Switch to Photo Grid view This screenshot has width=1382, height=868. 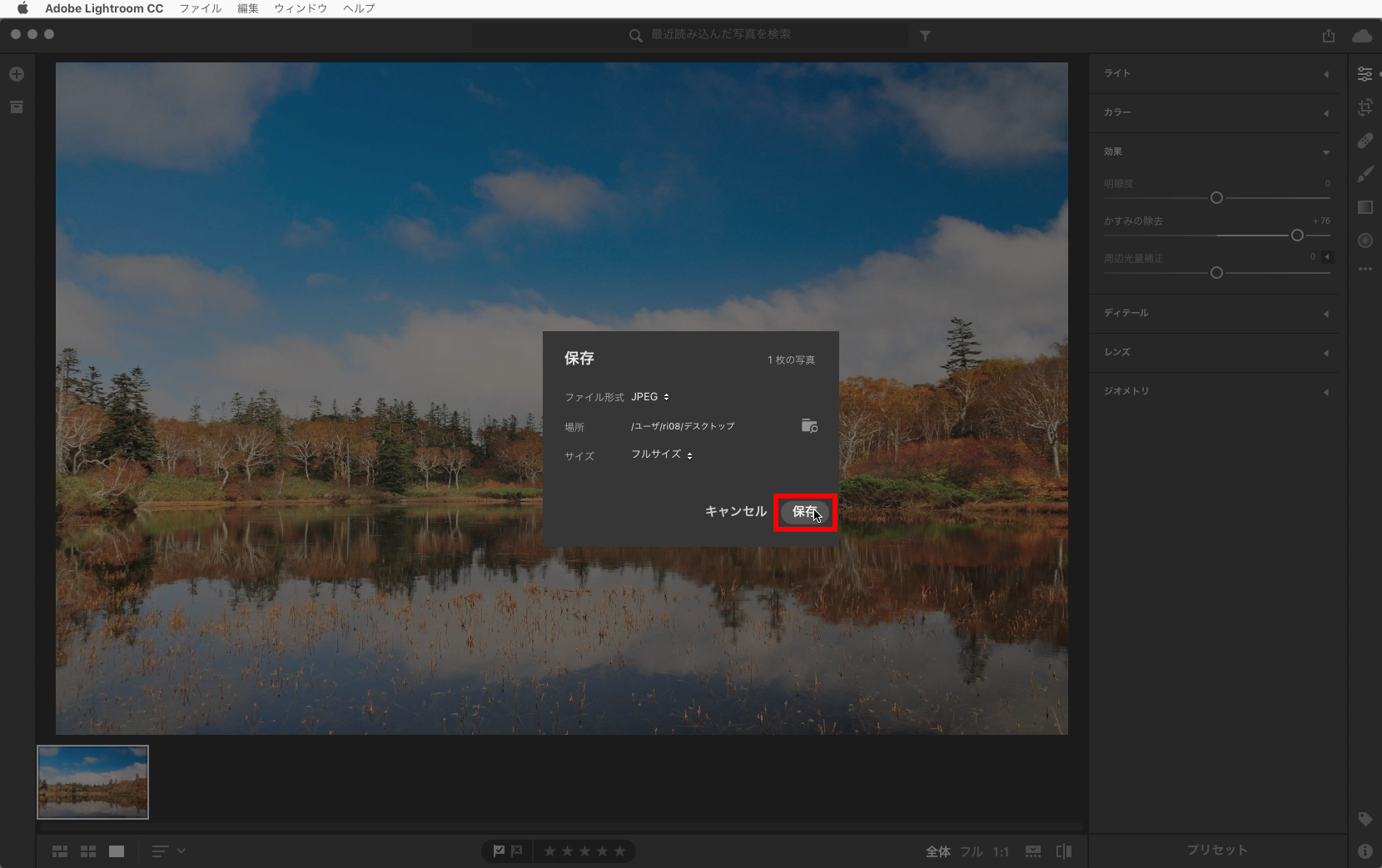(60, 851)
